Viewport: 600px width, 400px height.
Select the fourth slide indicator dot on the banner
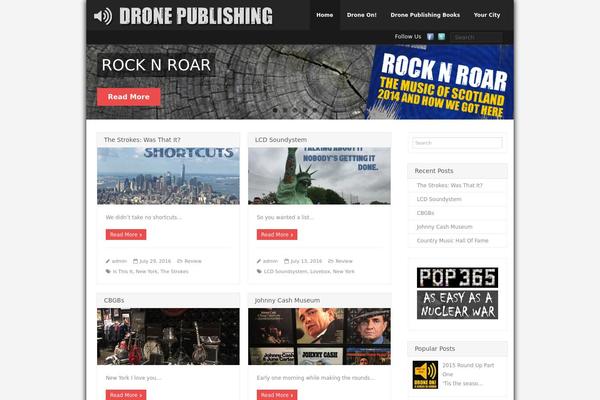[x=305, y=110]
